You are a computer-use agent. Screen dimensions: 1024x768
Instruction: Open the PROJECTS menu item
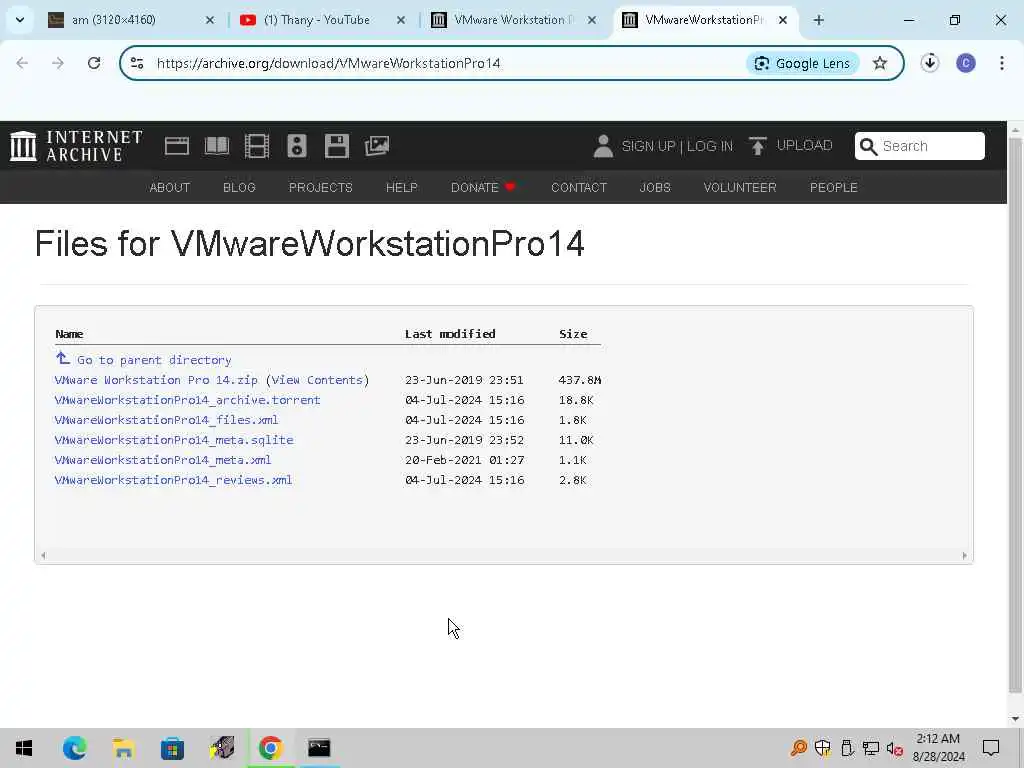click(321, 187)
